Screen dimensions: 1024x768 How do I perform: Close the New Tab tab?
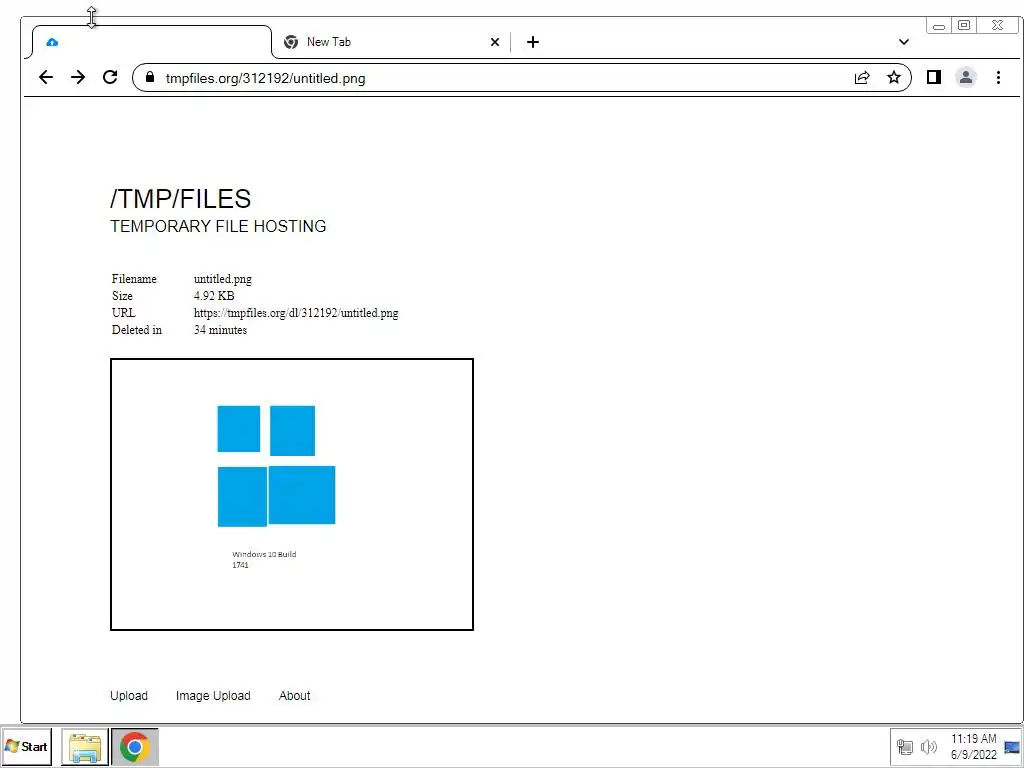(494, 42)
